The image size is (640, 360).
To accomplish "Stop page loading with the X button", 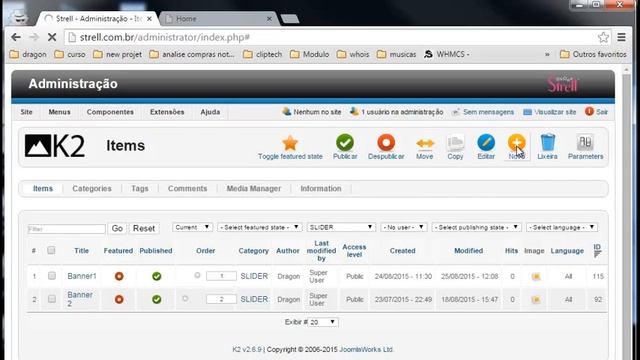I will pyautogui.click(x=52, y=37).
